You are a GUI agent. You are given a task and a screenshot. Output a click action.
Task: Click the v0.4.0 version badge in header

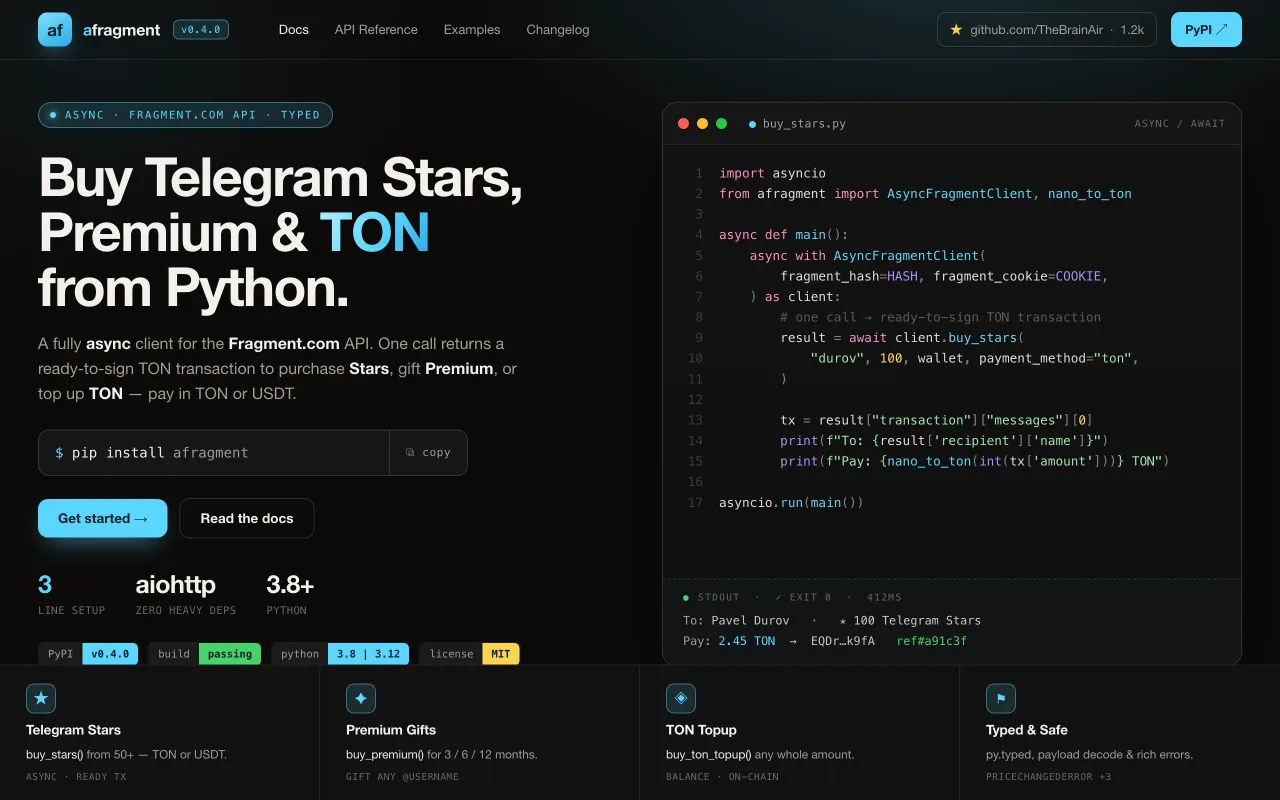[201, 30]
